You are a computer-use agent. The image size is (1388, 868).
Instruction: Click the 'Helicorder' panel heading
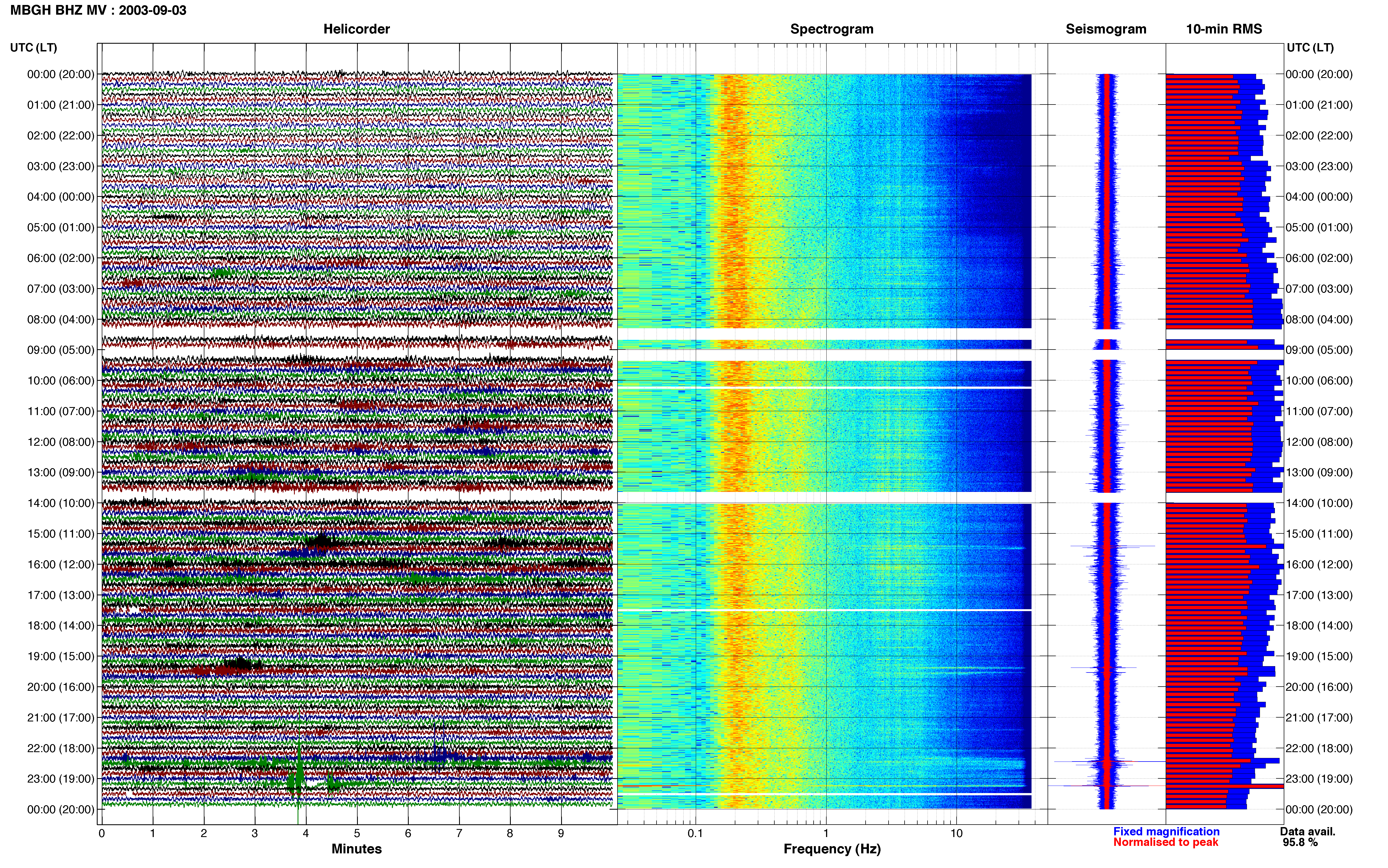tap(356, 29)
